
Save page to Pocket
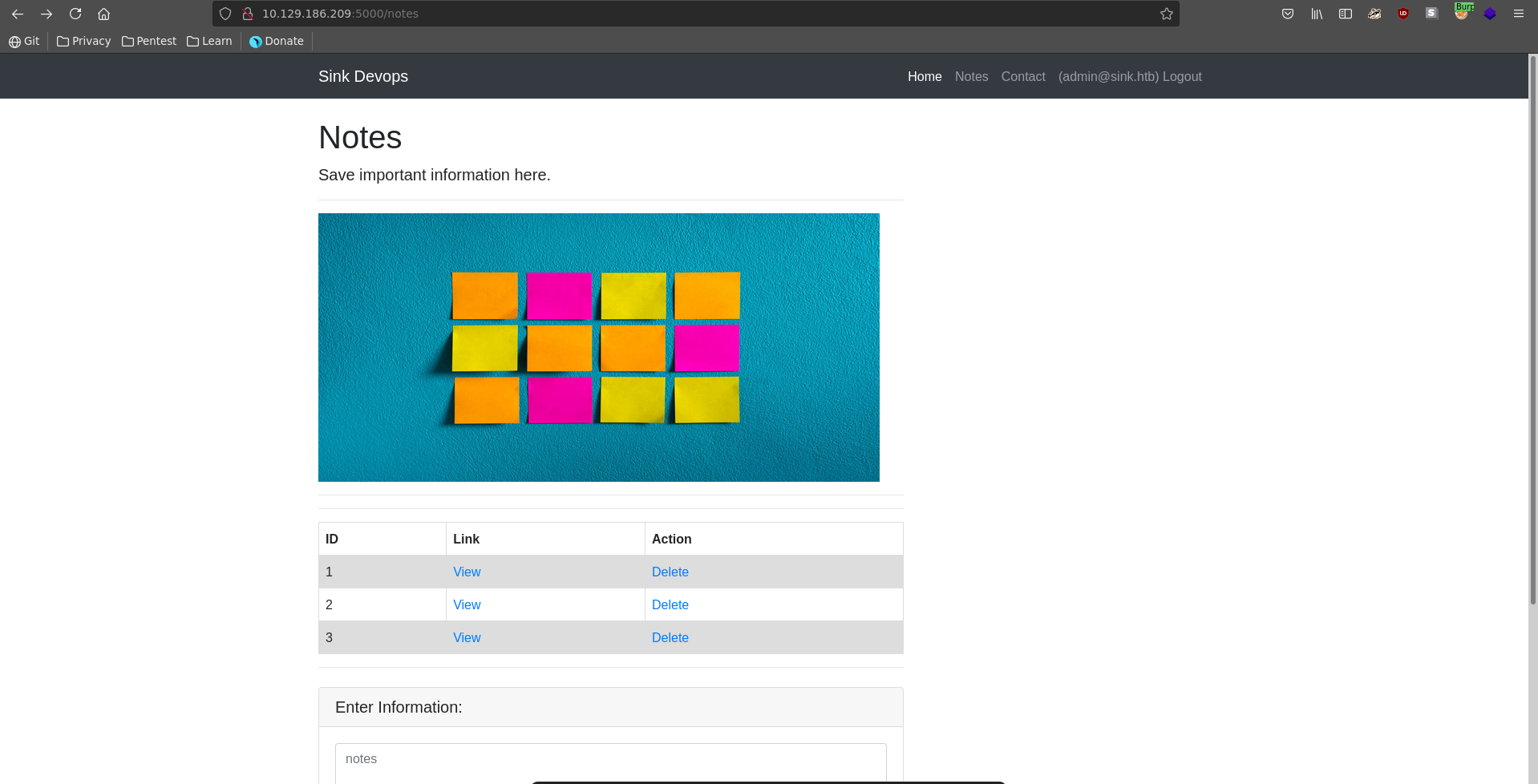pyautogui.click(x=1288, y=14)
